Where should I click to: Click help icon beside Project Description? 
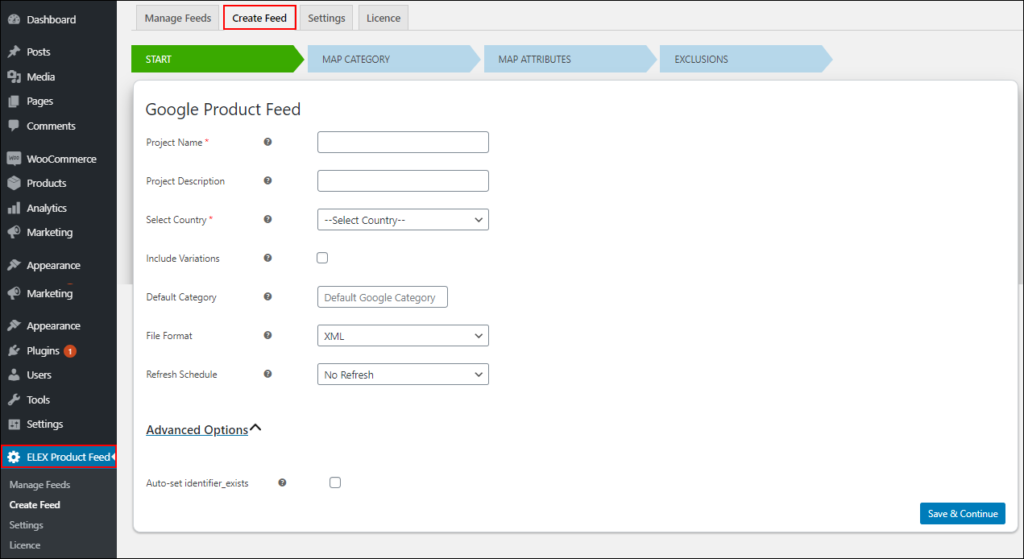pyautogui.click(x=268, y=180)
